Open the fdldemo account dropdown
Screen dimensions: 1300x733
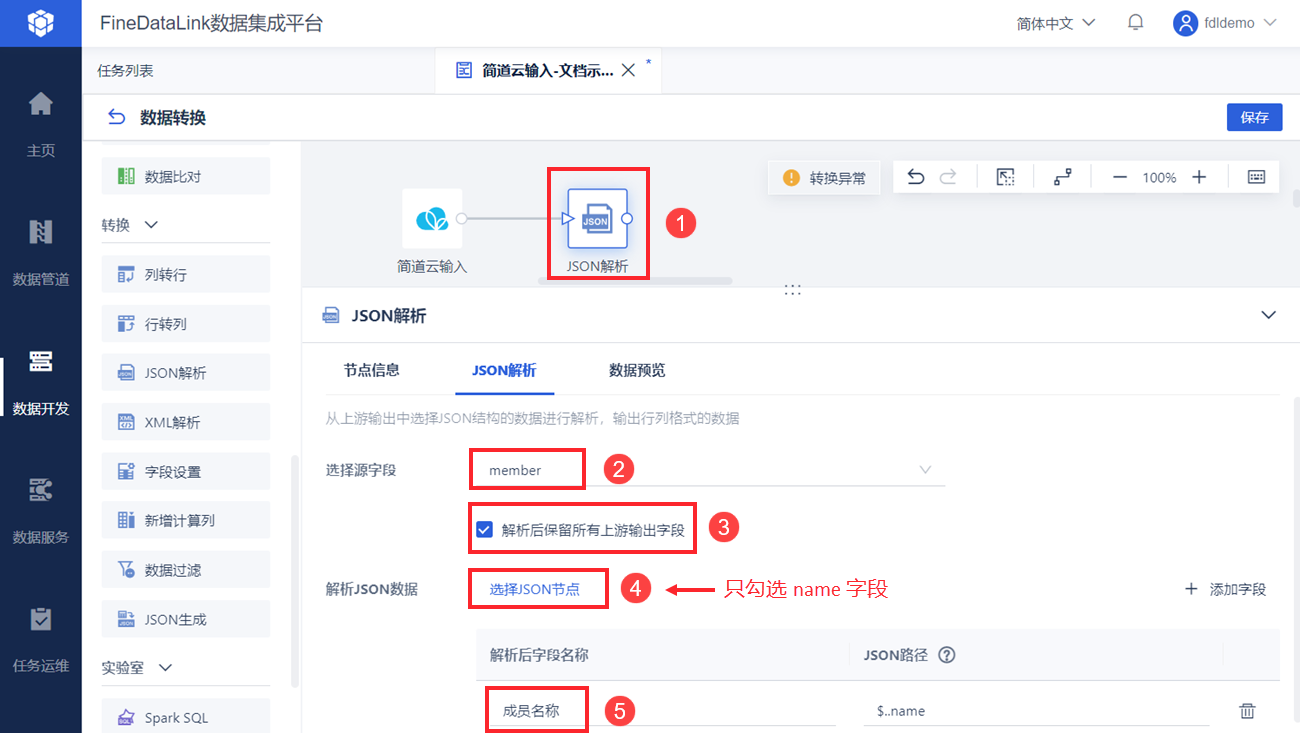point(1241,23)
